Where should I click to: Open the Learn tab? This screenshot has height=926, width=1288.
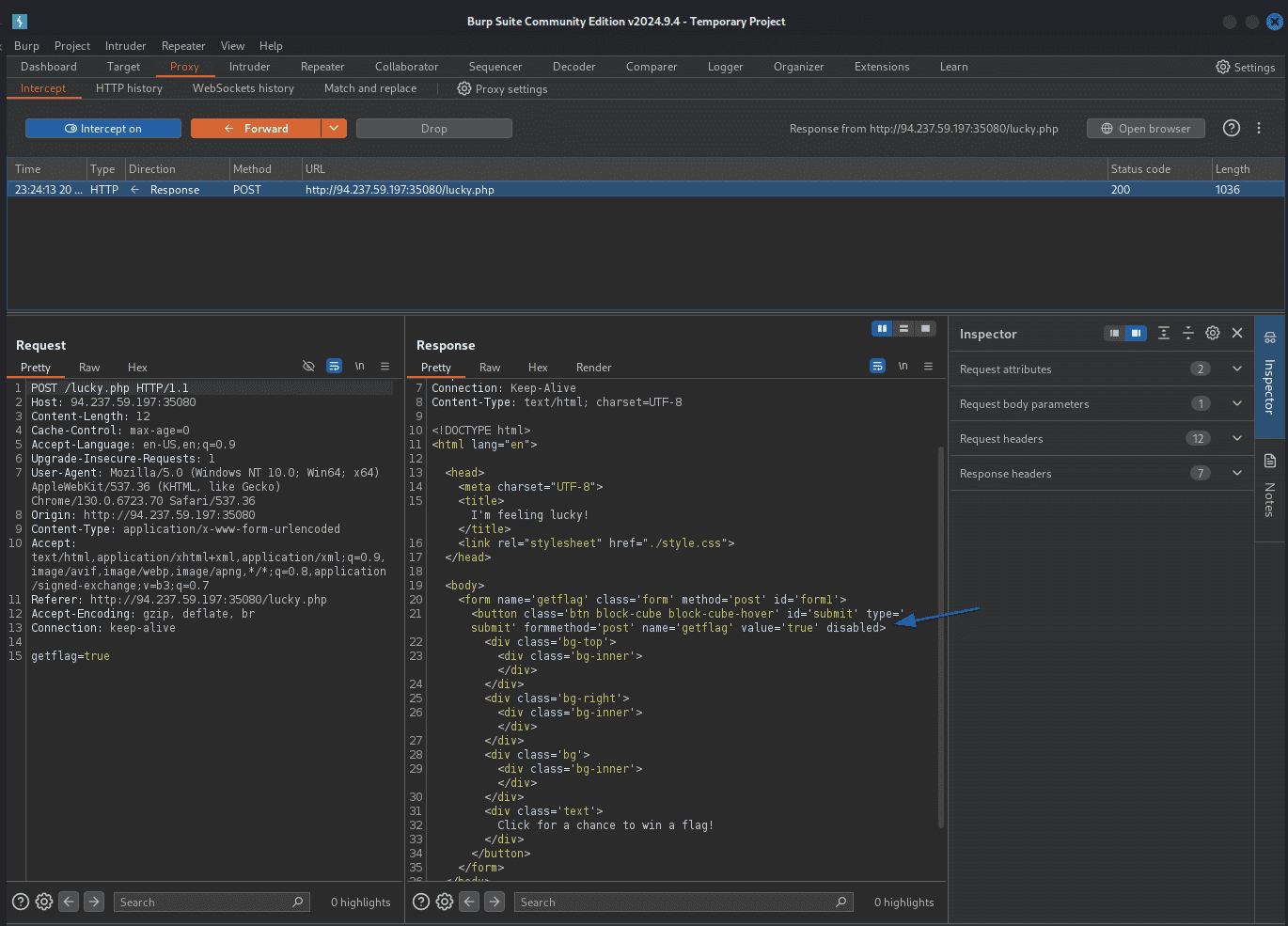click(x=953, y=67)
